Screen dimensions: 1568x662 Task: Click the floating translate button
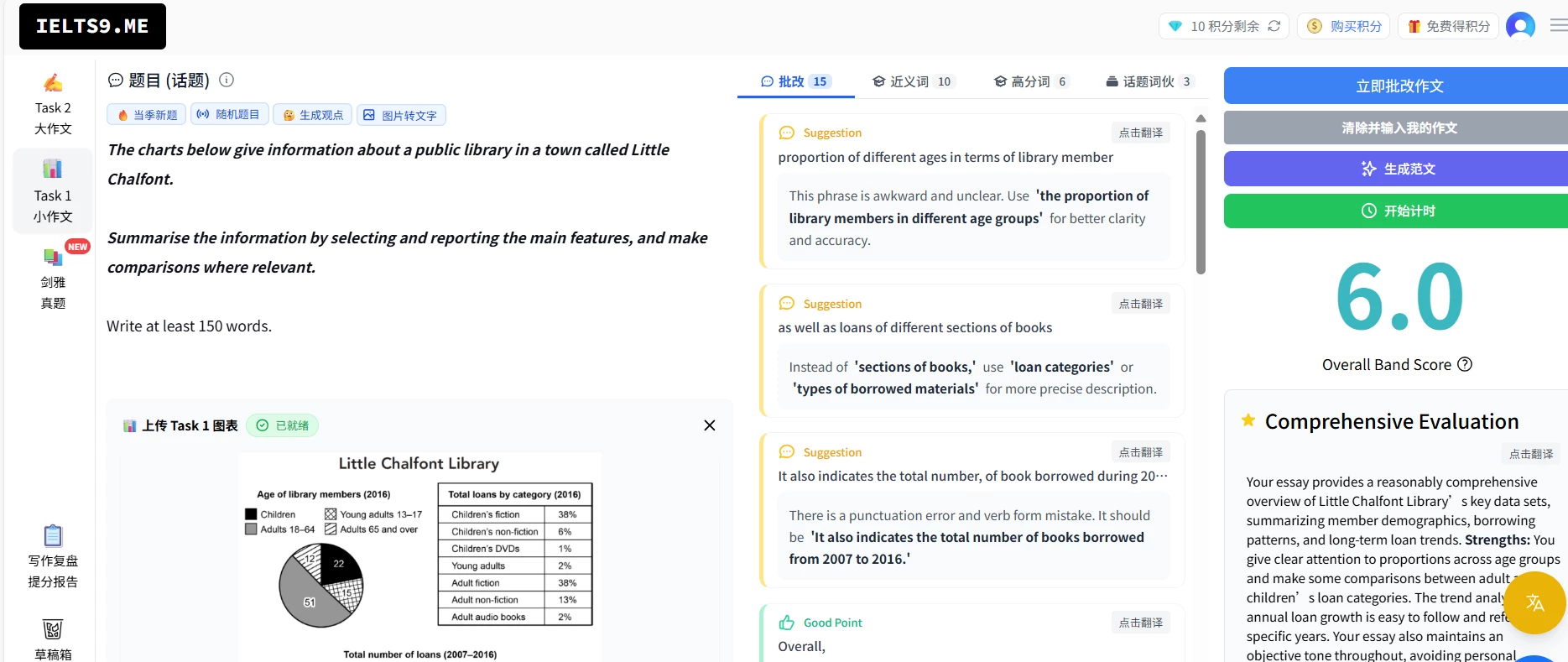1534,602
